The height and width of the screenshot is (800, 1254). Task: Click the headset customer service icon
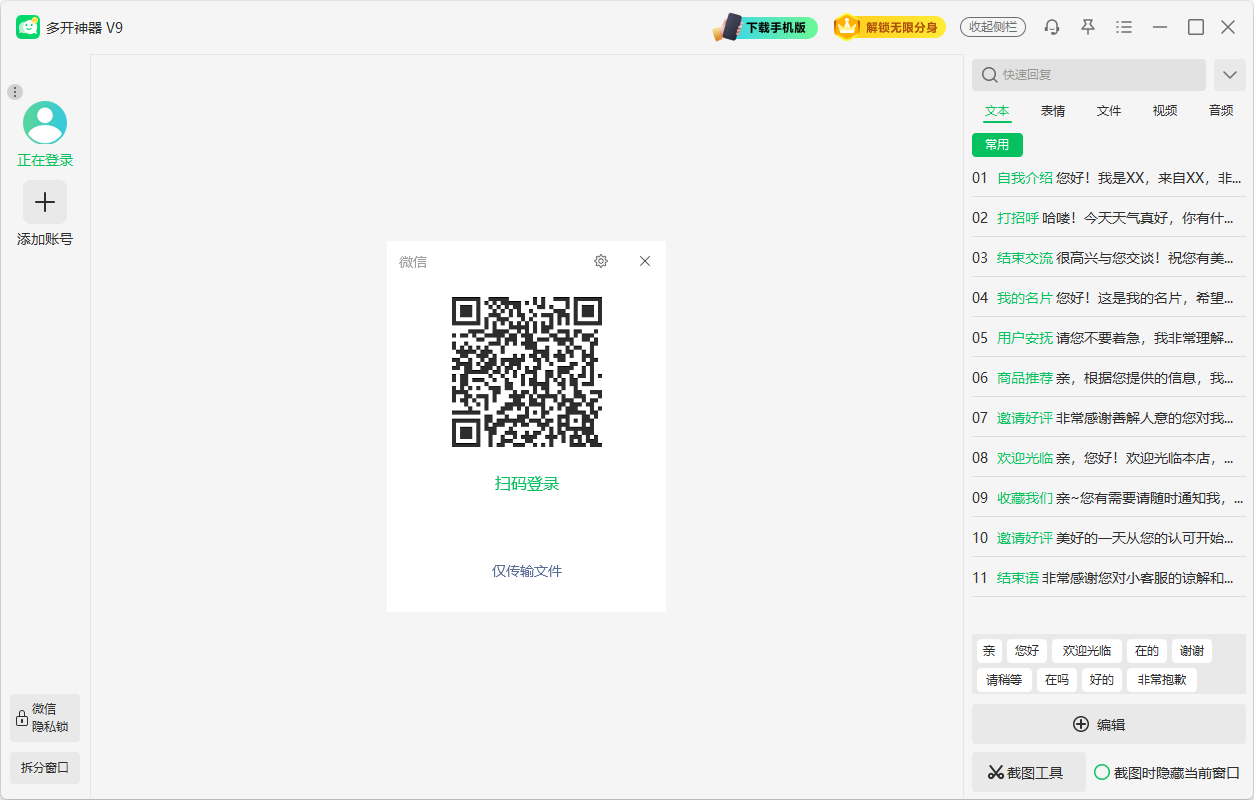[x=1051, y=27]
